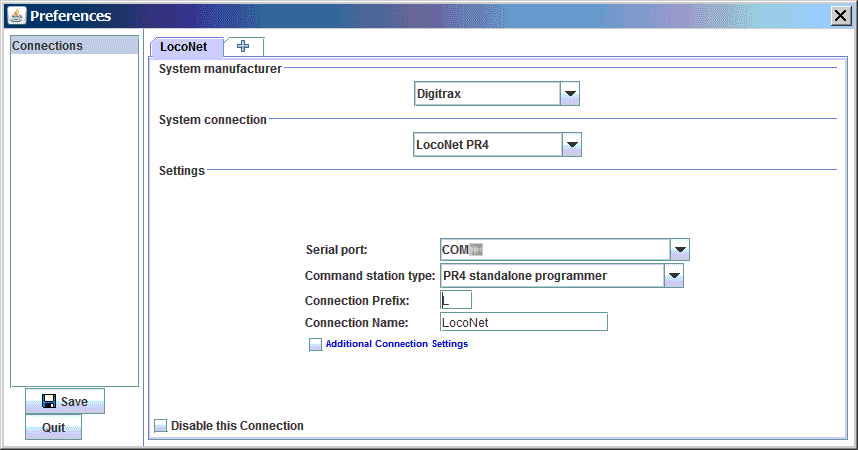The image size is (858, 450).
Task: Close the Preferences window
Action: [841, 16]
